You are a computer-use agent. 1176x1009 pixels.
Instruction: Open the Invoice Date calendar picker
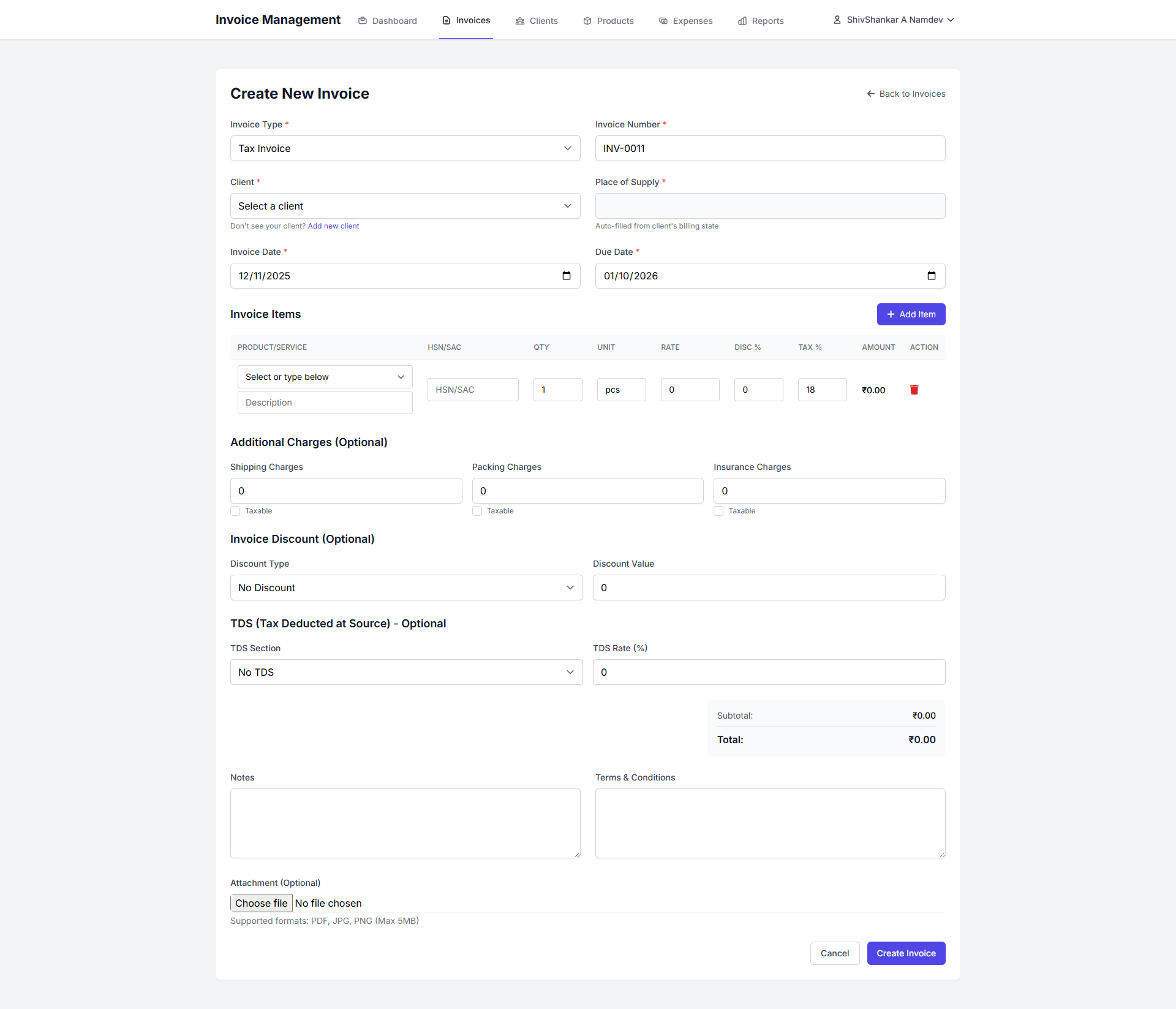pyautogui.click(x=567, y=276)
